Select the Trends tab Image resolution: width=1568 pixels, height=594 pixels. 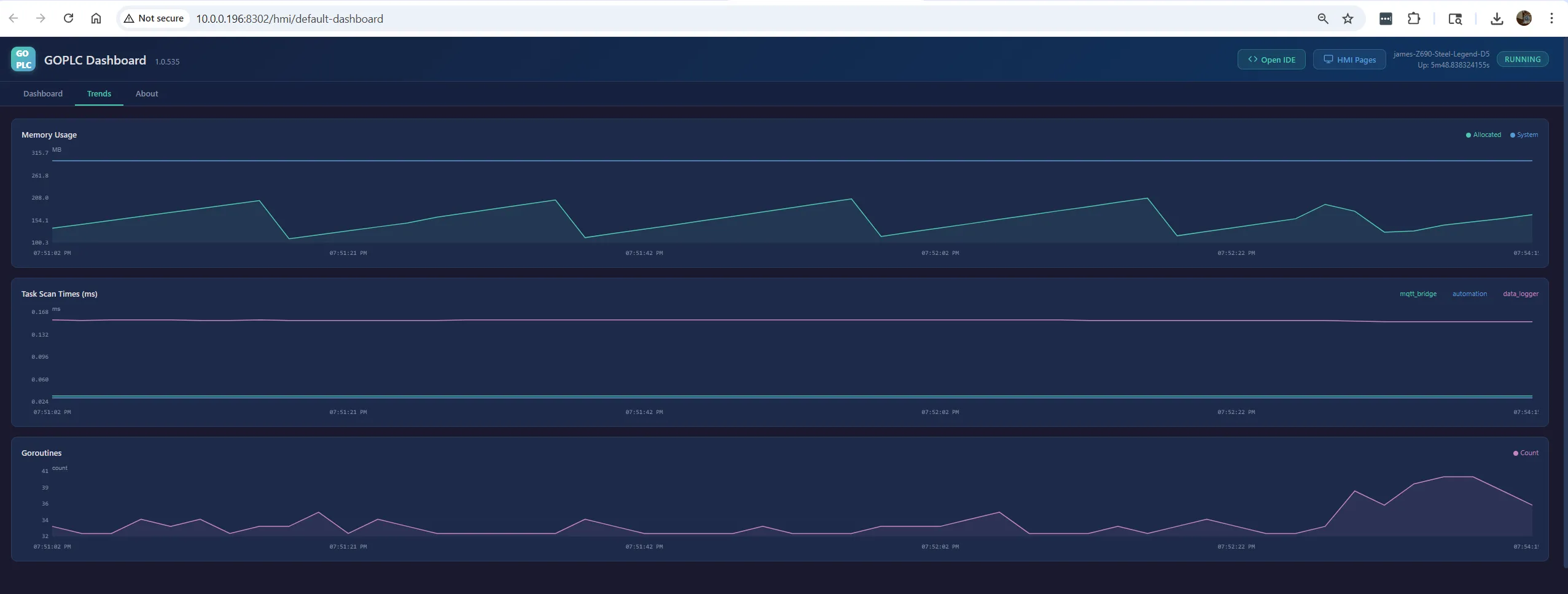pos(99,93)
